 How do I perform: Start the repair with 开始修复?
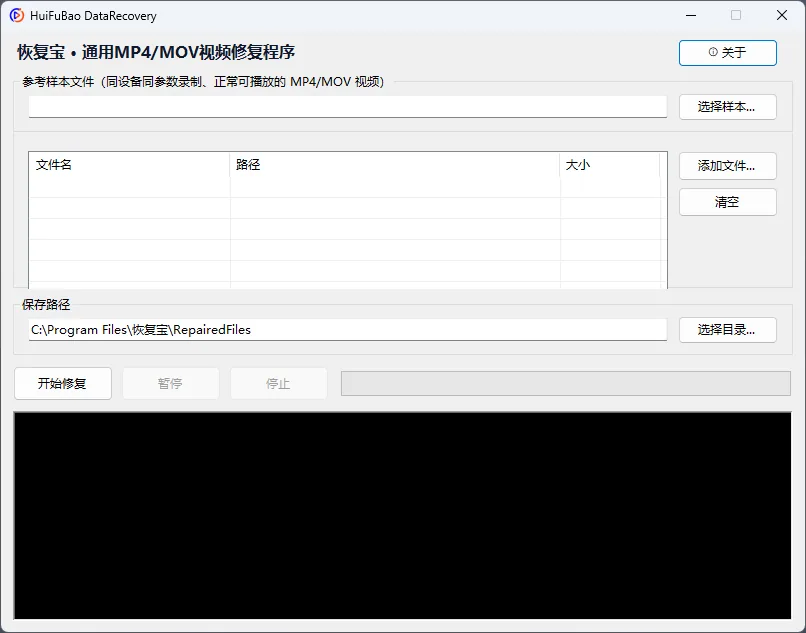pyautogui.click(x=63, y=383)
